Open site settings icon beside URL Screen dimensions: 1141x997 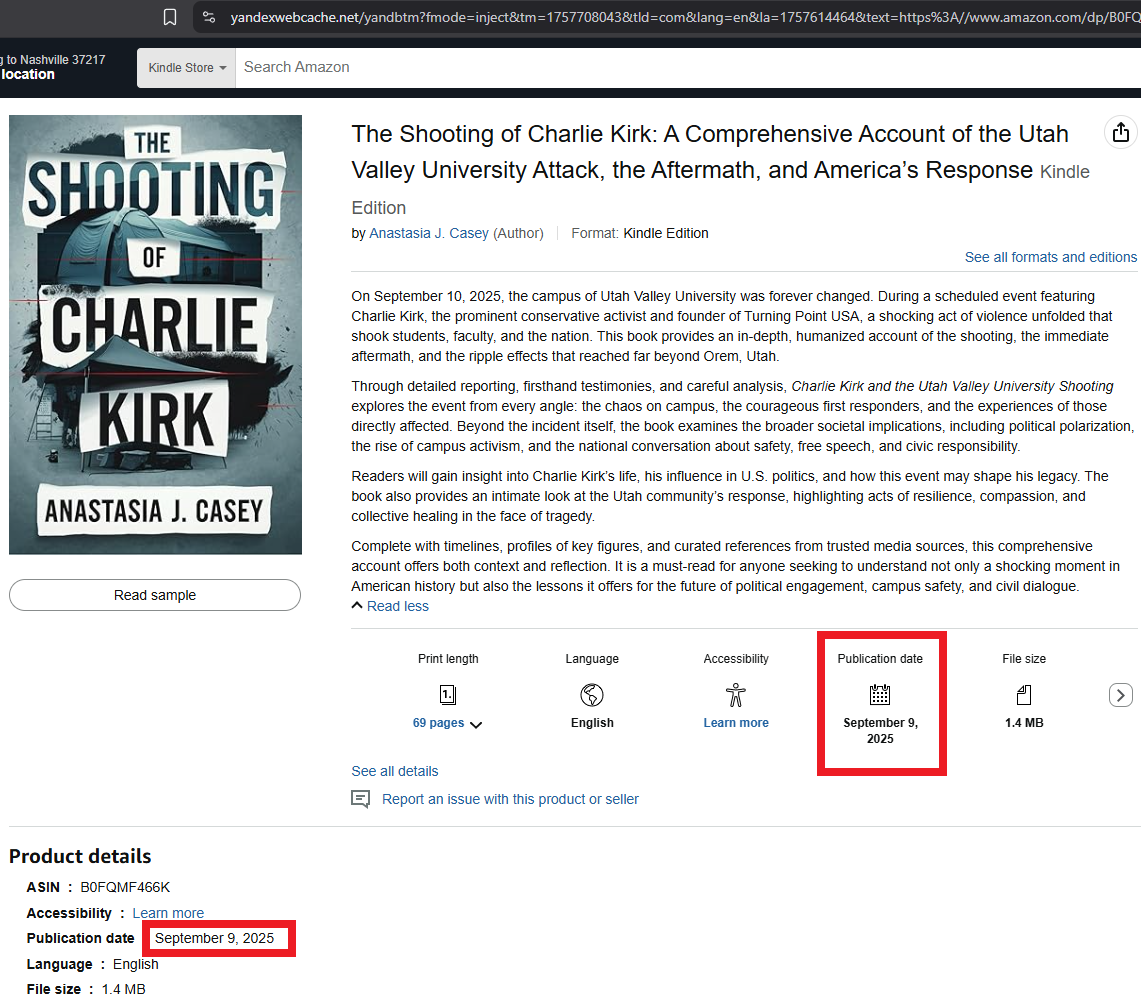[x=209, y=17]
